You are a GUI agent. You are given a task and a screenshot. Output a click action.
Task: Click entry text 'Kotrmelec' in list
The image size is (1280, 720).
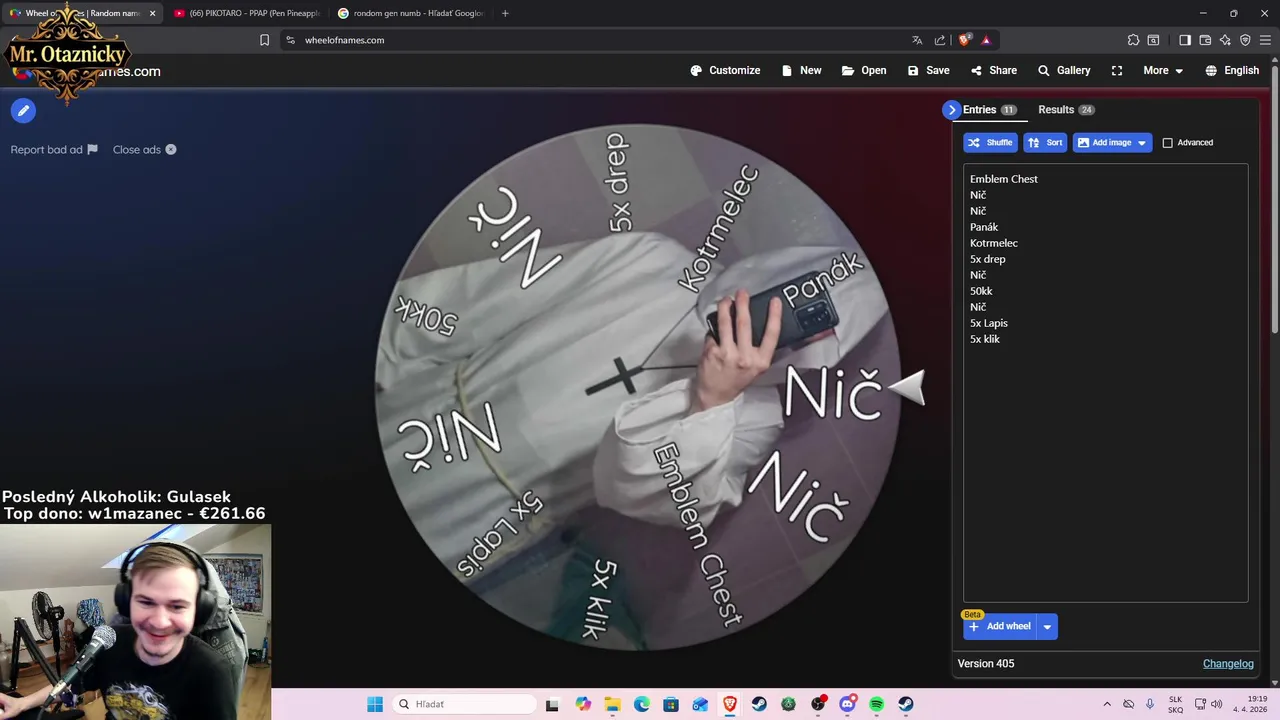click(994, 243)
